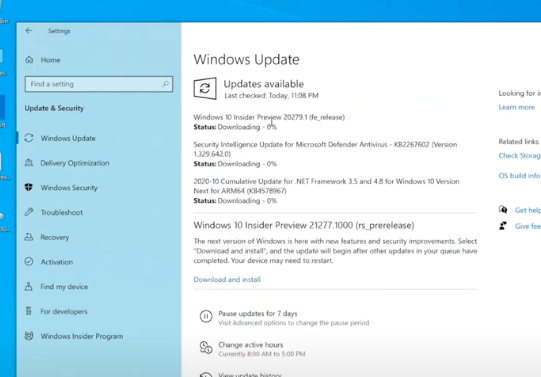This screenshot has width=541, height=377.
Task: Click the search magnifier in Find a setting
Action: pos(165,84)
